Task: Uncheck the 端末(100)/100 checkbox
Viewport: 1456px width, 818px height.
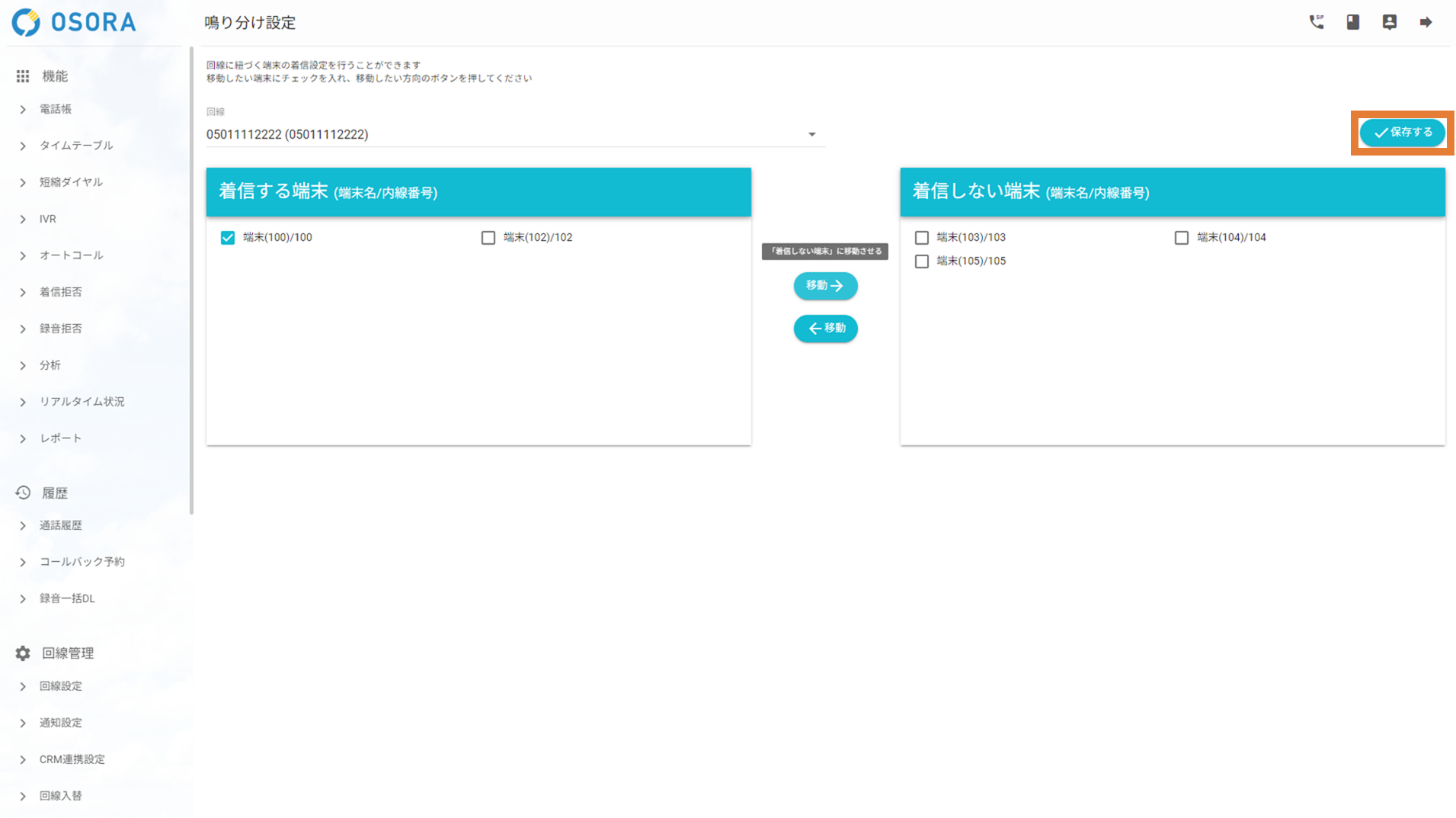Action: pyautogui.click(x=228, y=238)
